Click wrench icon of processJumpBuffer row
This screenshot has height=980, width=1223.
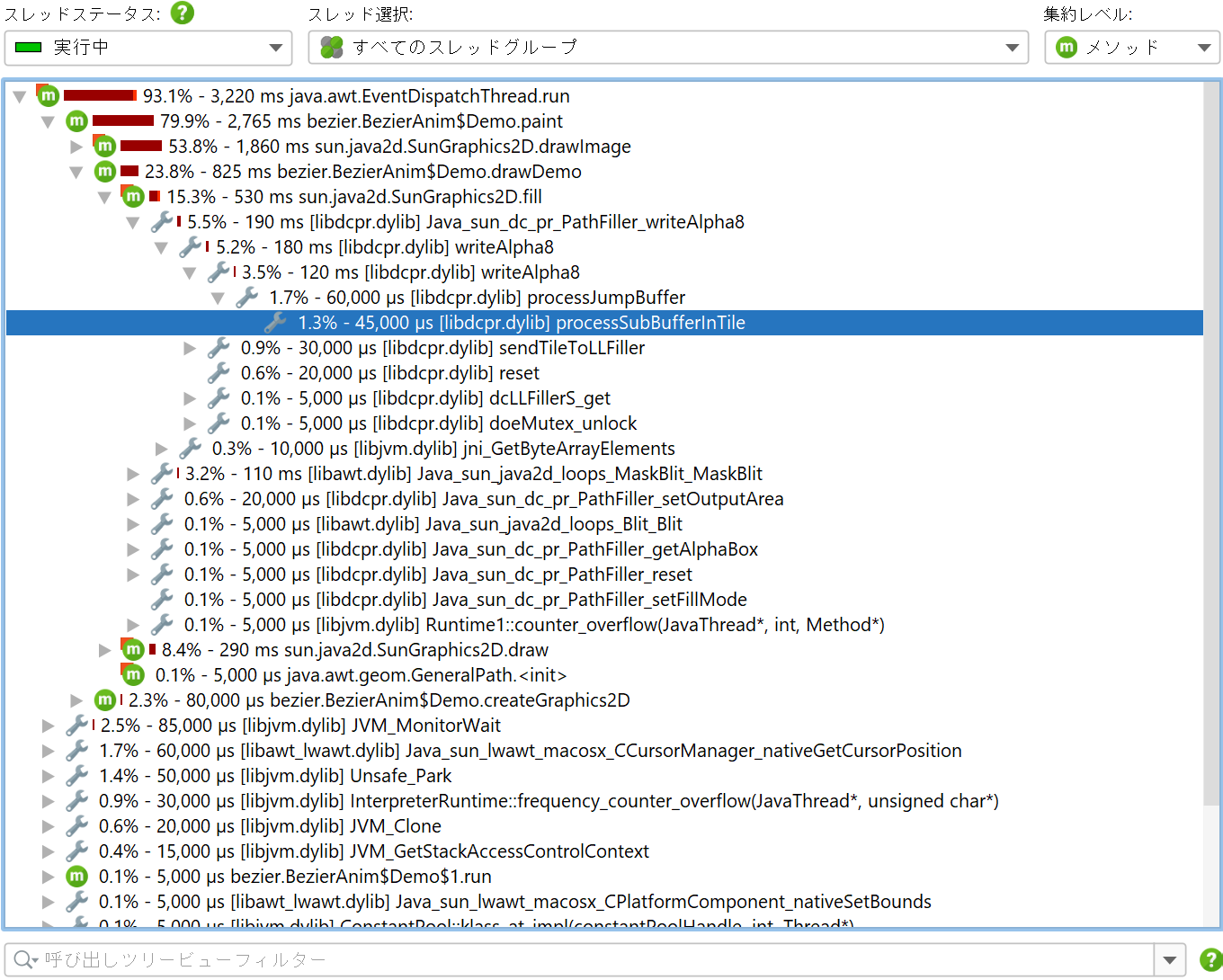tap(246, 297)
